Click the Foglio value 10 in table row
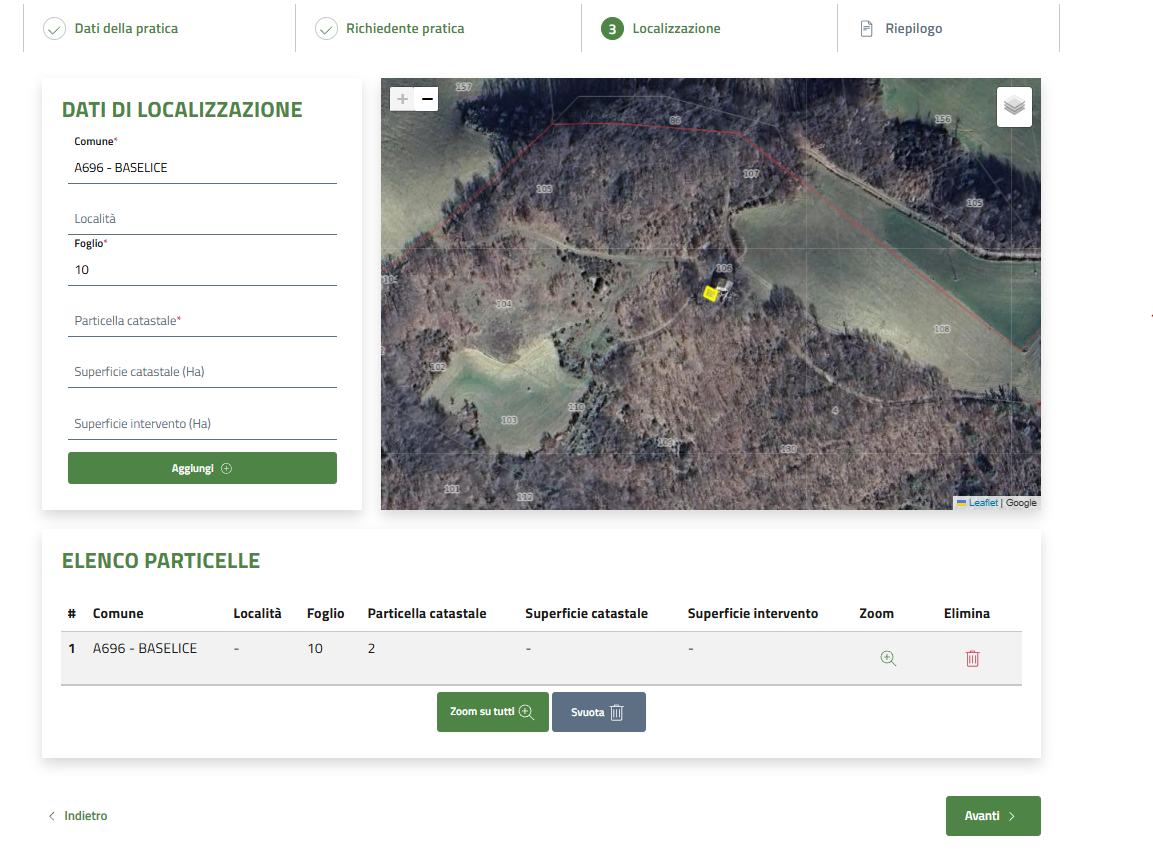The width and height of the screenshot is (1153, 852). (315, 648)
